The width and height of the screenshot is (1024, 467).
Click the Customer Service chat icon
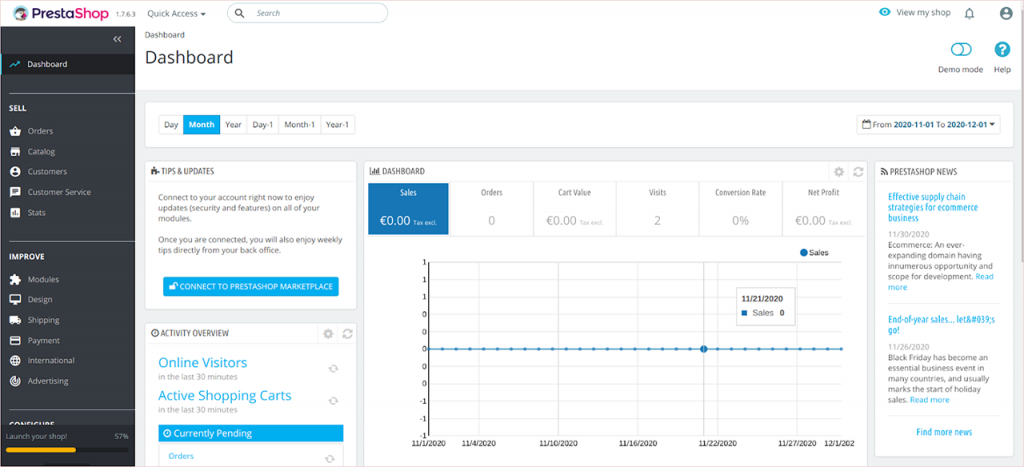click(15, 192)
